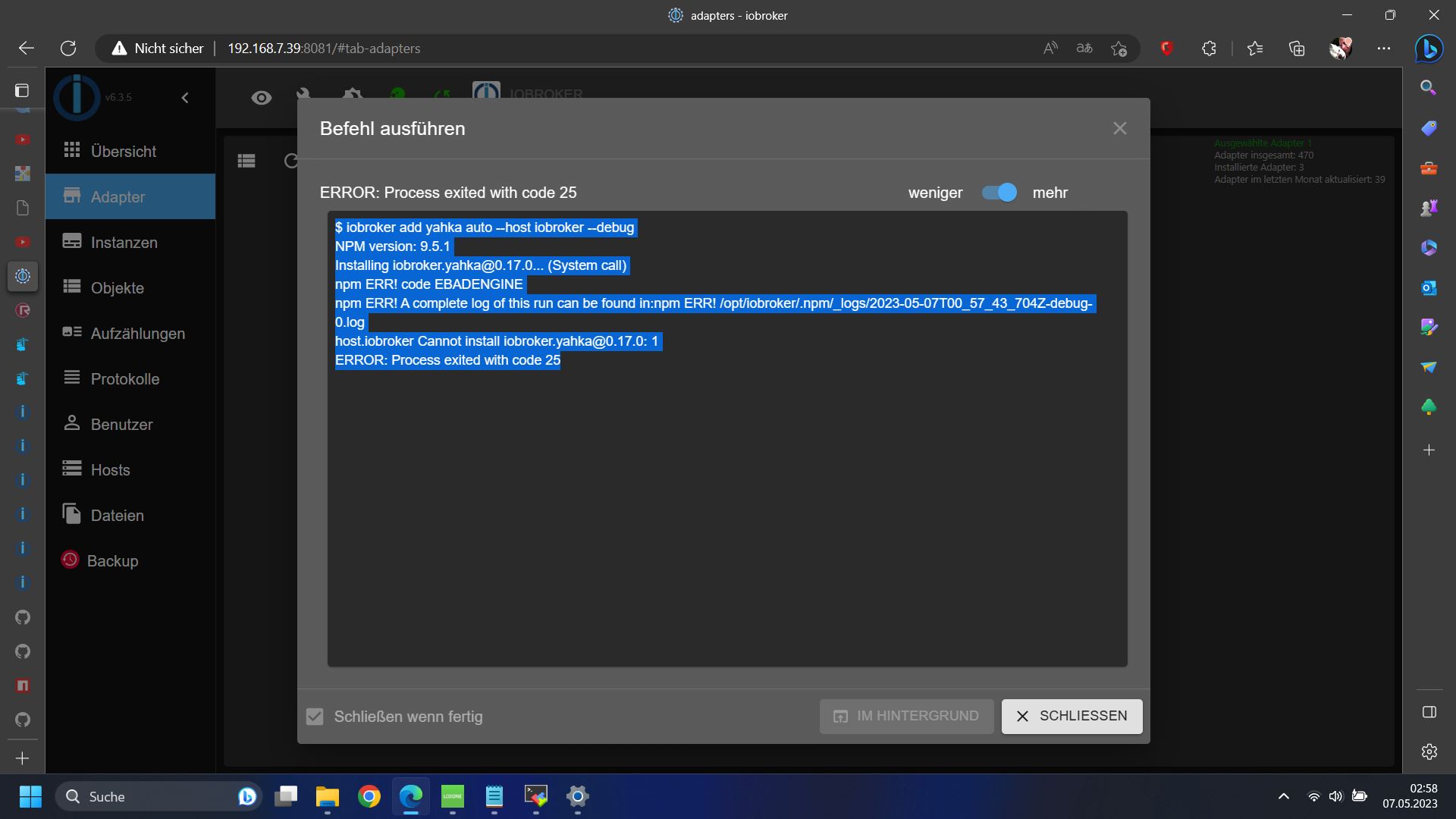Click the 'NPM version: 9.5.1' line
The height and width of the screenshot is (819, 1456).
click(394, 246)
